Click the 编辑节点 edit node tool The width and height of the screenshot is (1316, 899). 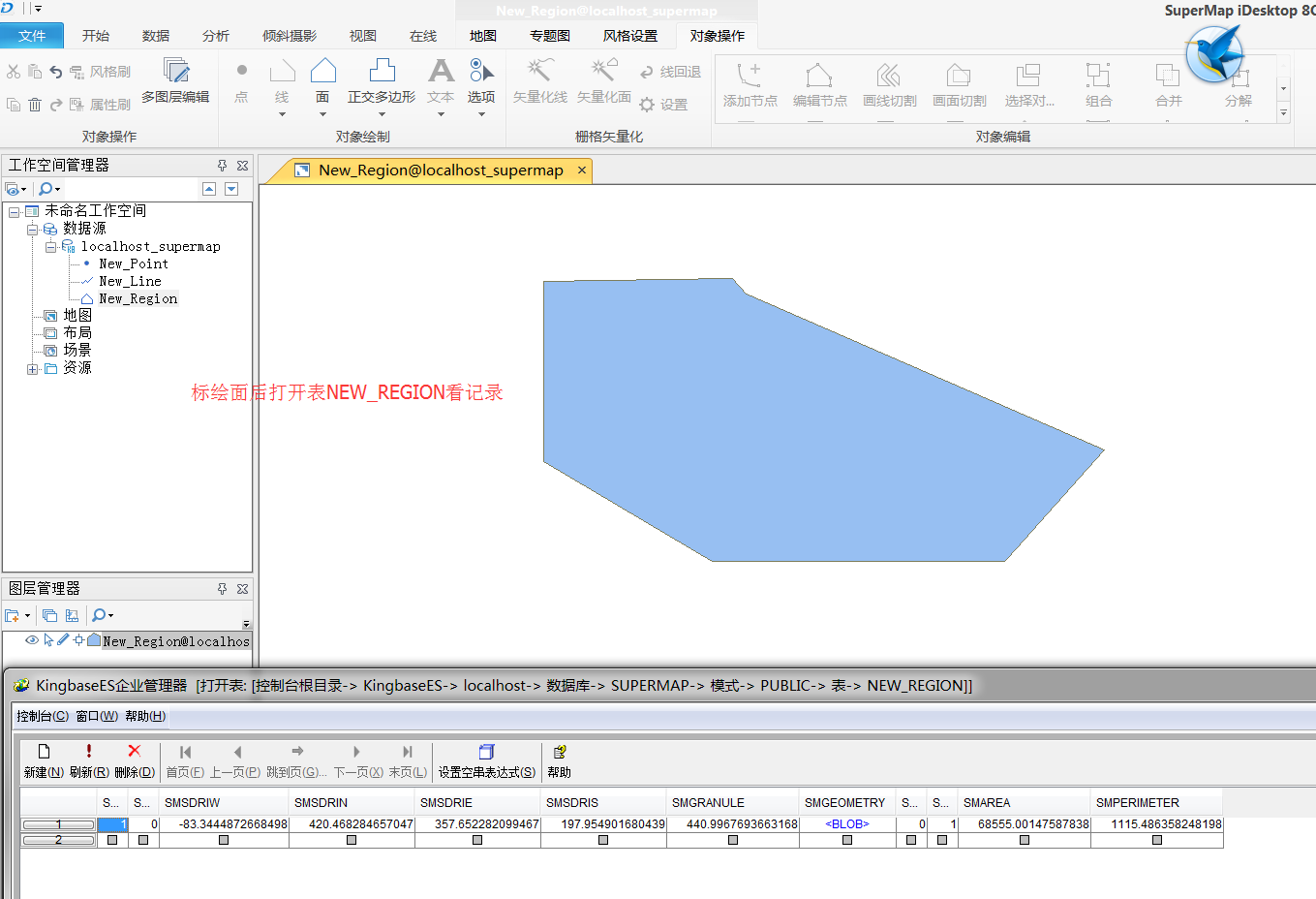[819, 85]
